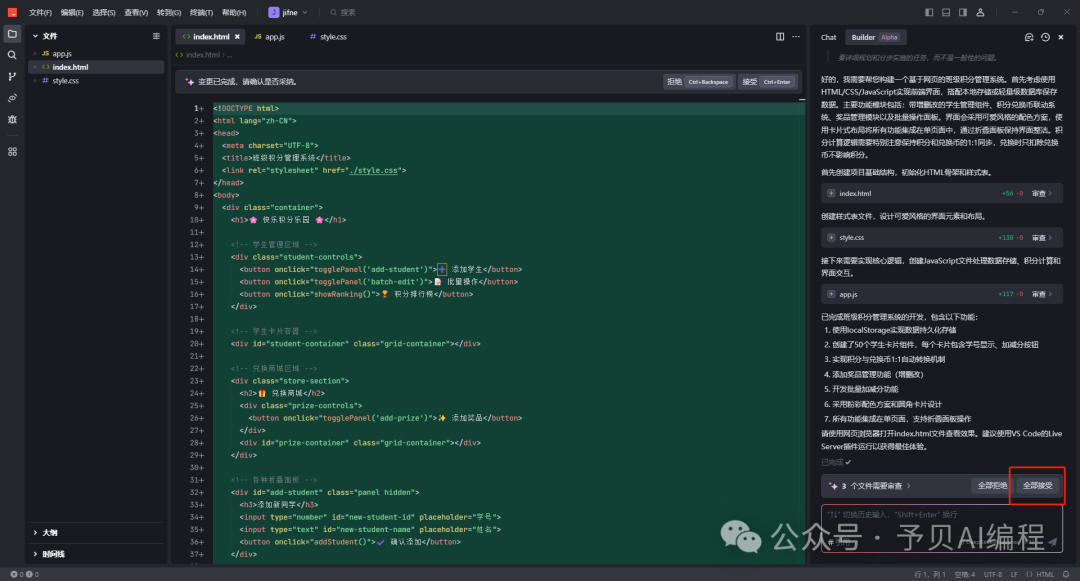Open the user account icon in title bar
This screenshot has width=1080, height=581.
tap(980, 12)
